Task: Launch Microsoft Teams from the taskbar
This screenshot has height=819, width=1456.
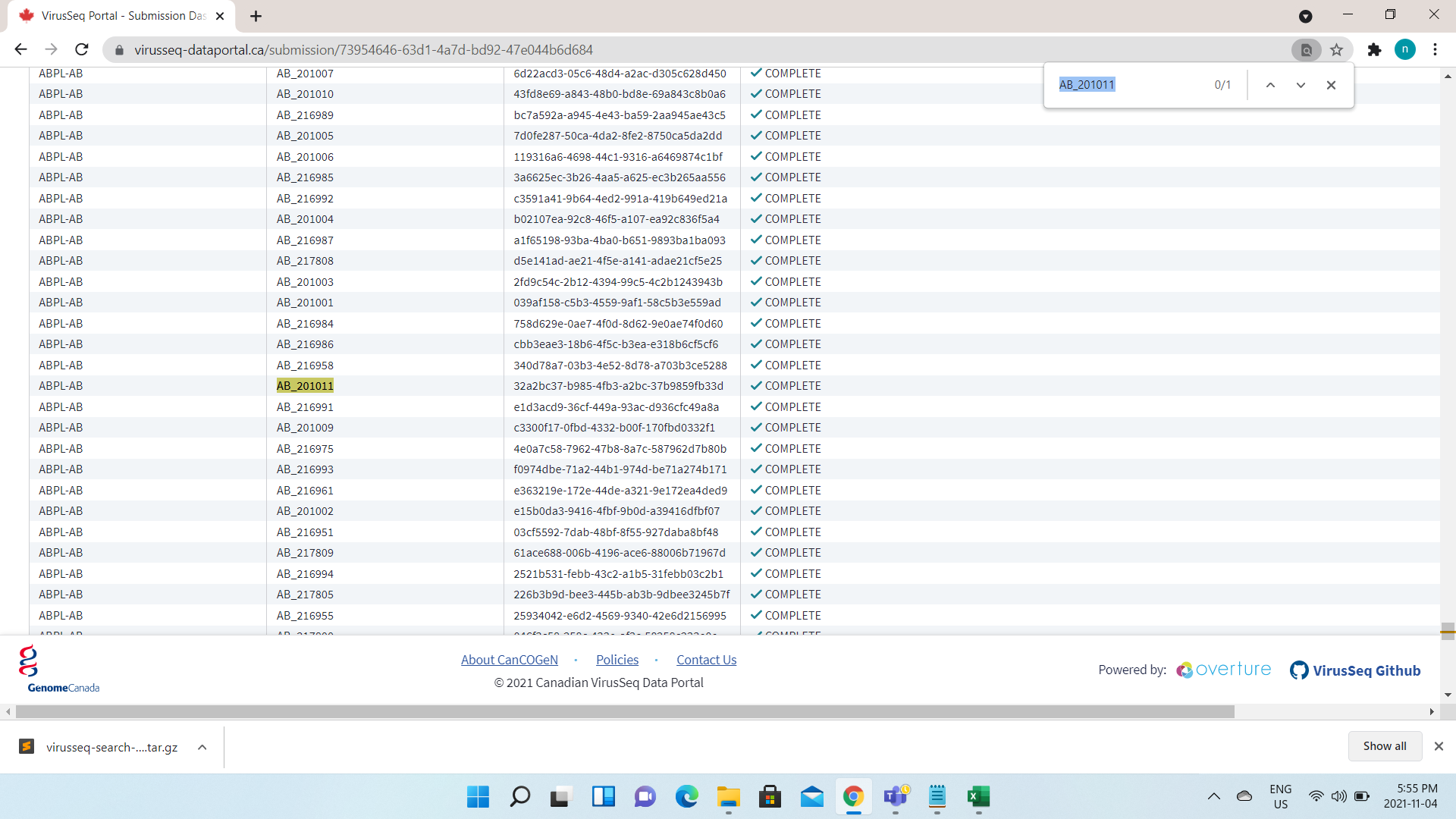Action: pos(896,797)
